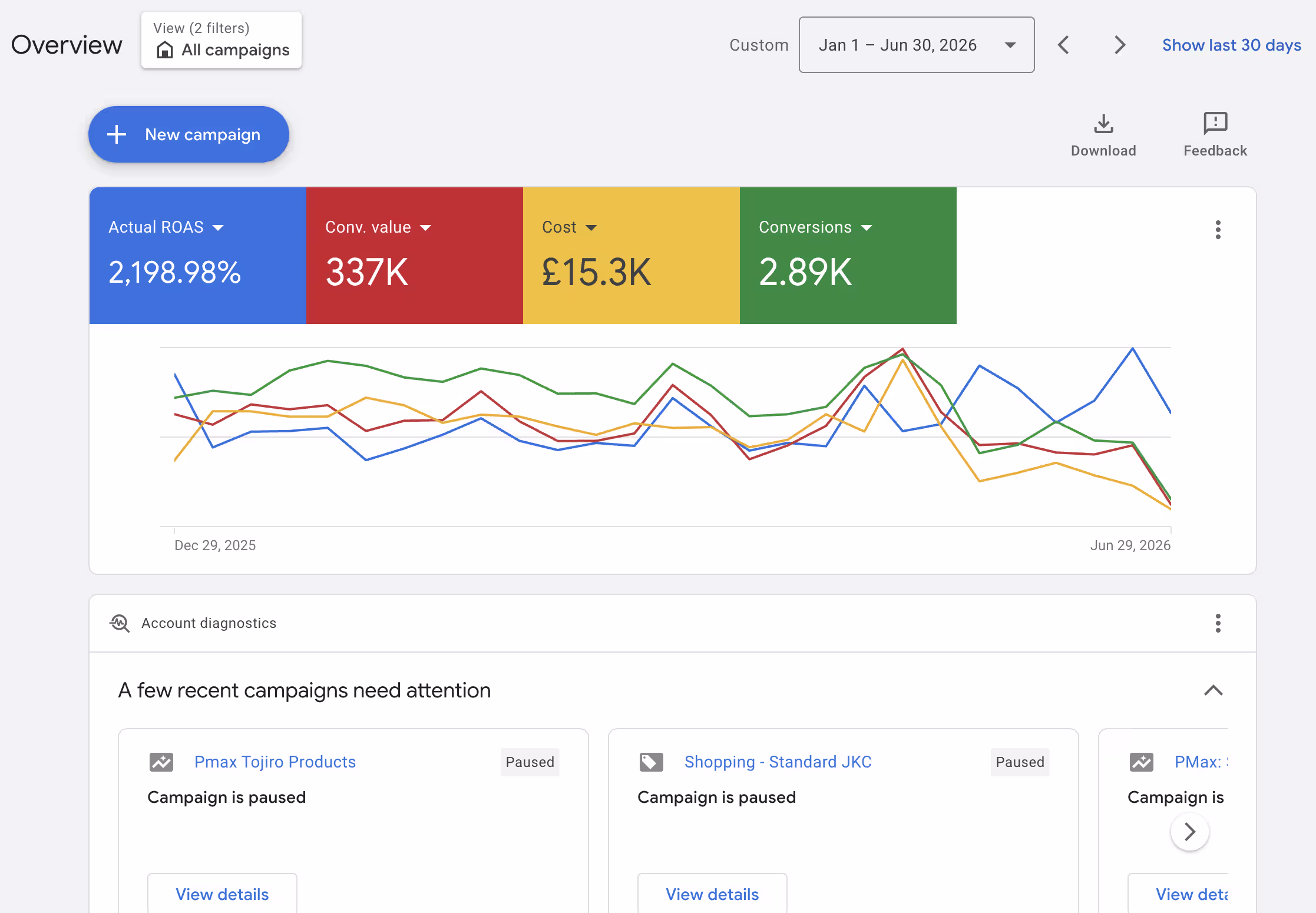Click the blue Actual ROAS scorecard value 2,198.98%
1316x913 pixels.
[x=174, y=272]
